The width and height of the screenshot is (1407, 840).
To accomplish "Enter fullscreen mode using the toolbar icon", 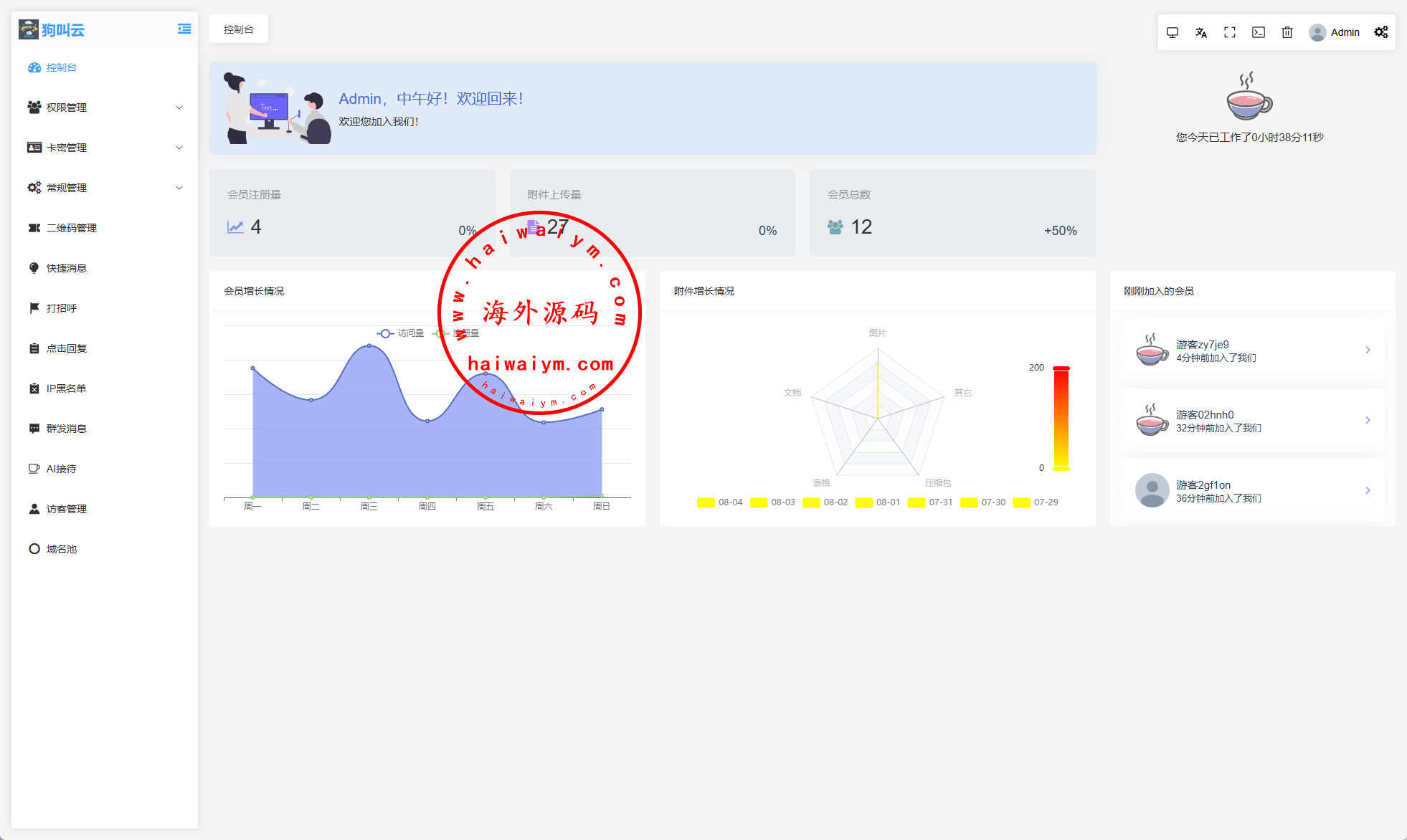I will (1230, 32).
